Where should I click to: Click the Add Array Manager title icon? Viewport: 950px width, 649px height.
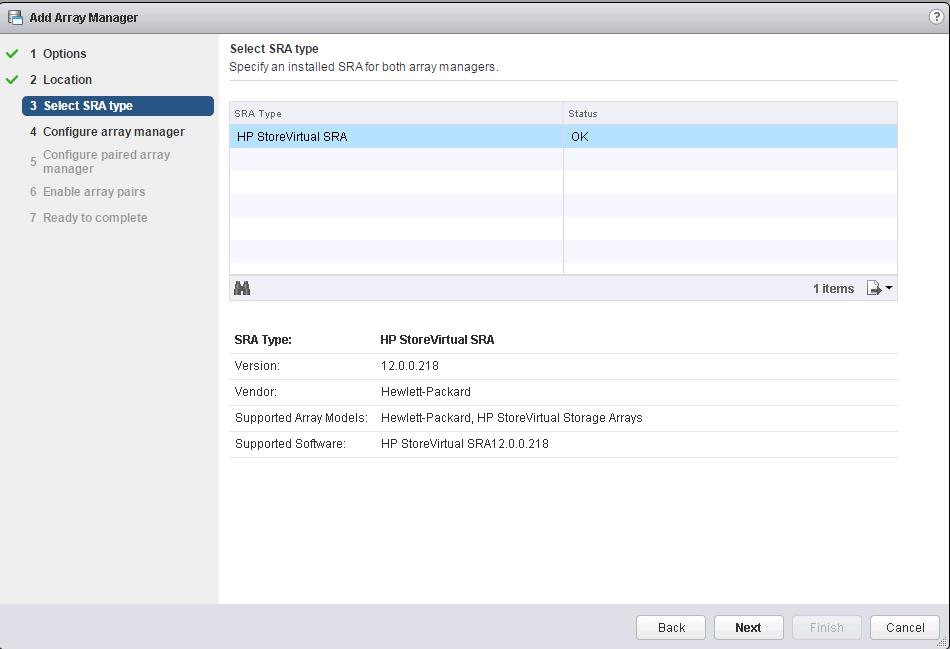pyautogui.click(x=15, y=18)
